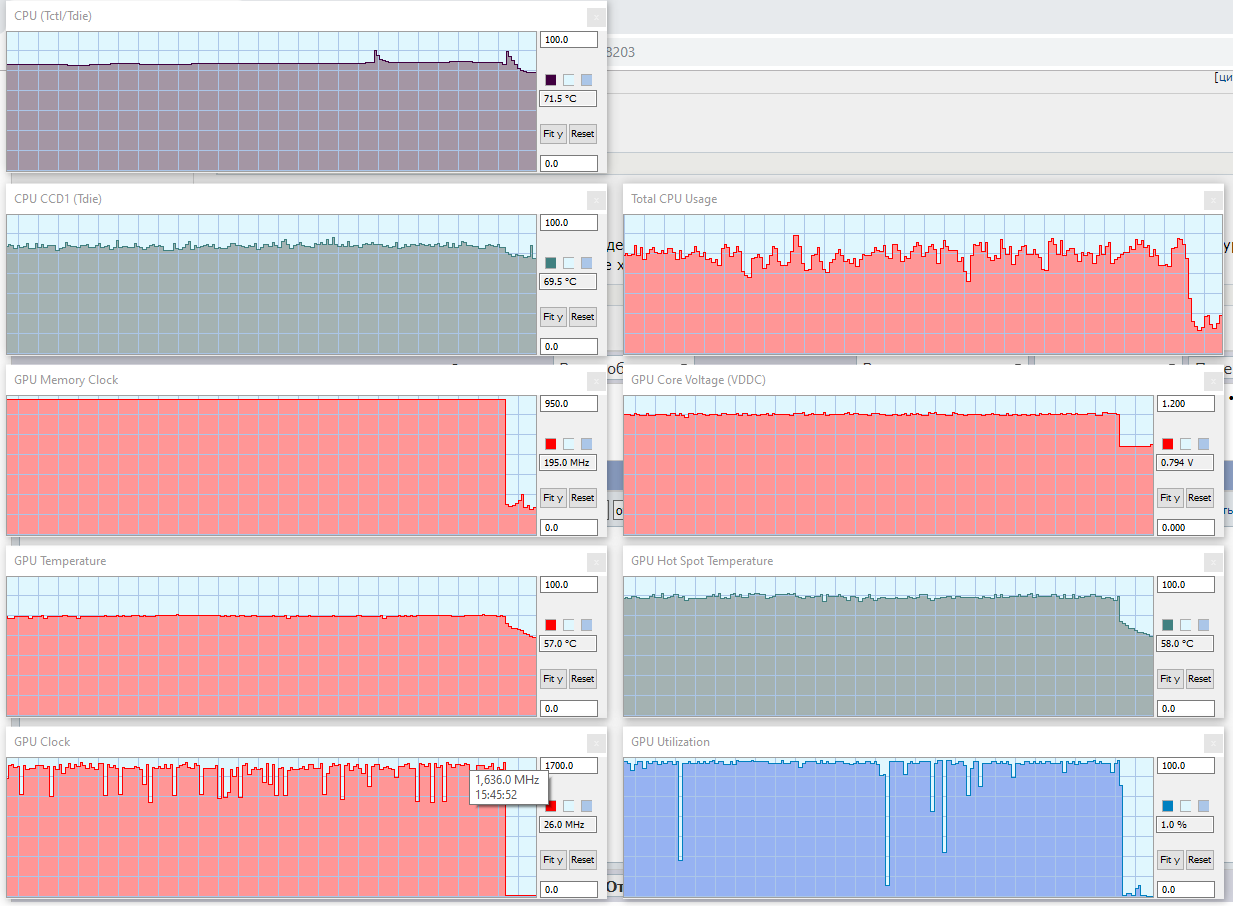This screenshot has height=906, width=1233.
Task: Click the 71.5 °C current value readout
Action: 569,99
